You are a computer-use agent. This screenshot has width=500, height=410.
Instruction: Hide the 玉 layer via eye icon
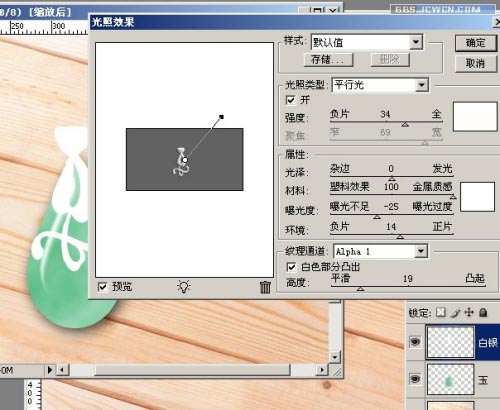tap(415, 379)
